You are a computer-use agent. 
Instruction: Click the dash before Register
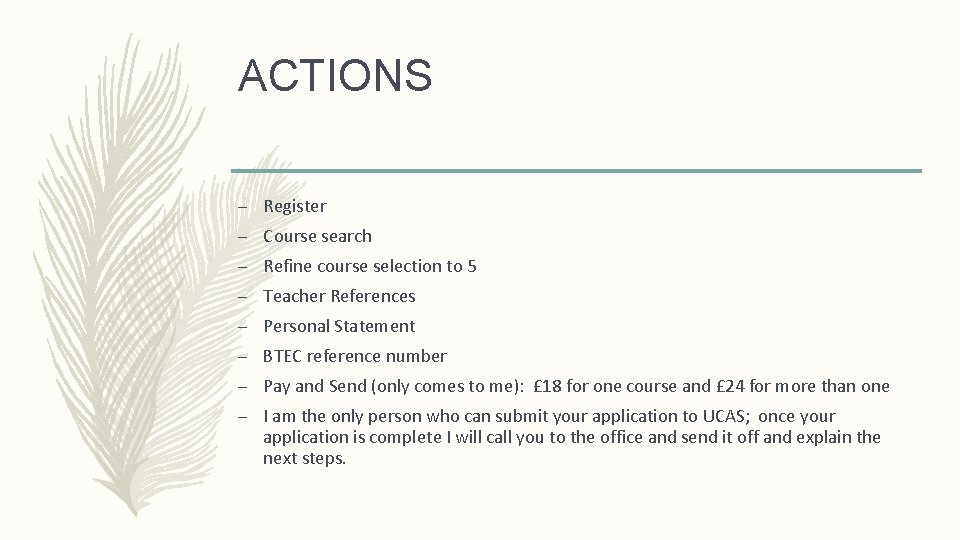coord(243,207)
